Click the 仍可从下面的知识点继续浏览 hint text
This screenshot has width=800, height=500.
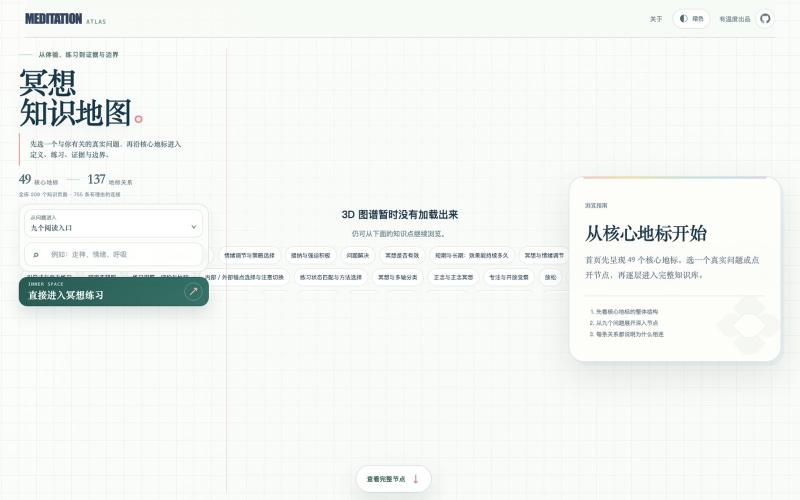coord(399,234)
